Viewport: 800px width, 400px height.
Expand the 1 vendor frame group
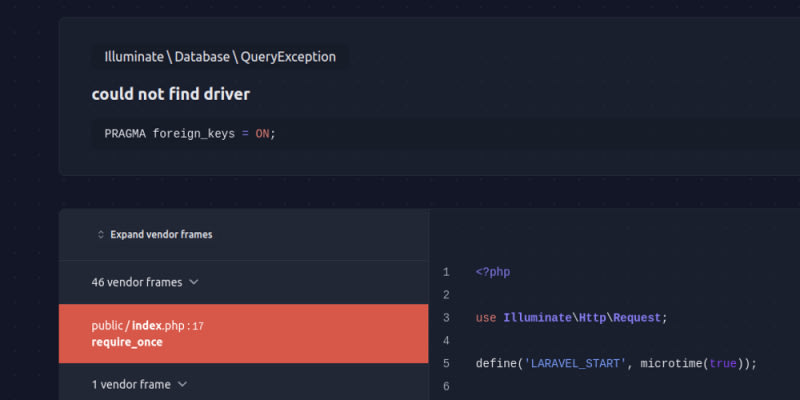pyautogui.click(x=131, y=384)
